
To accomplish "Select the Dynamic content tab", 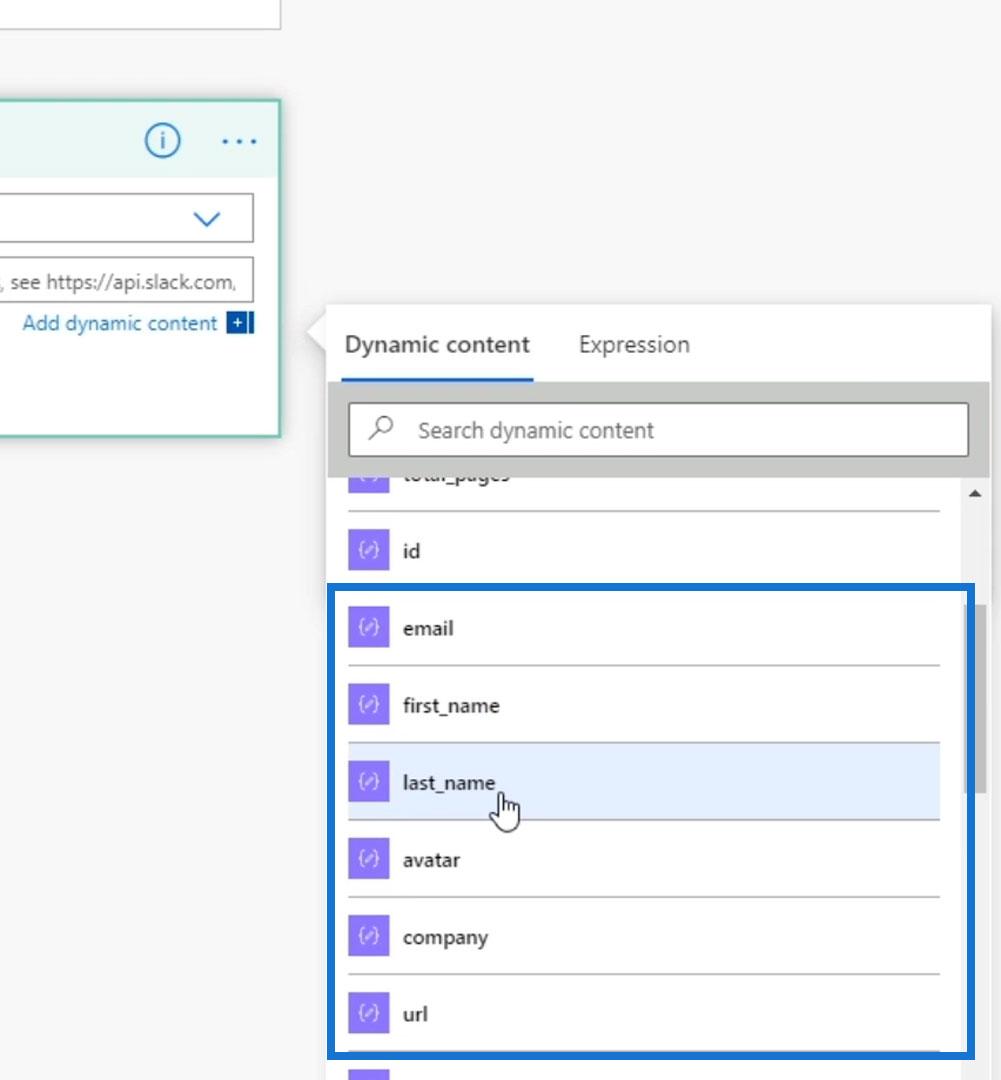I will point(437,344).
